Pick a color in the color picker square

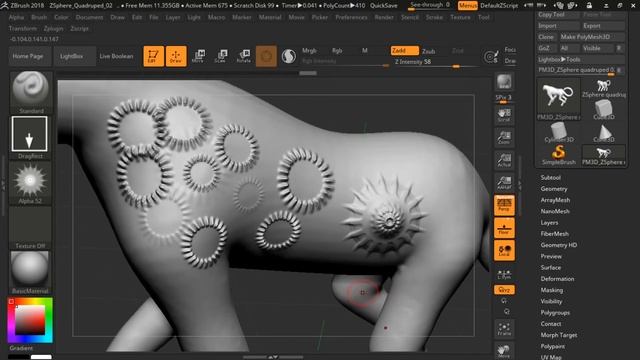coord(30,320)
